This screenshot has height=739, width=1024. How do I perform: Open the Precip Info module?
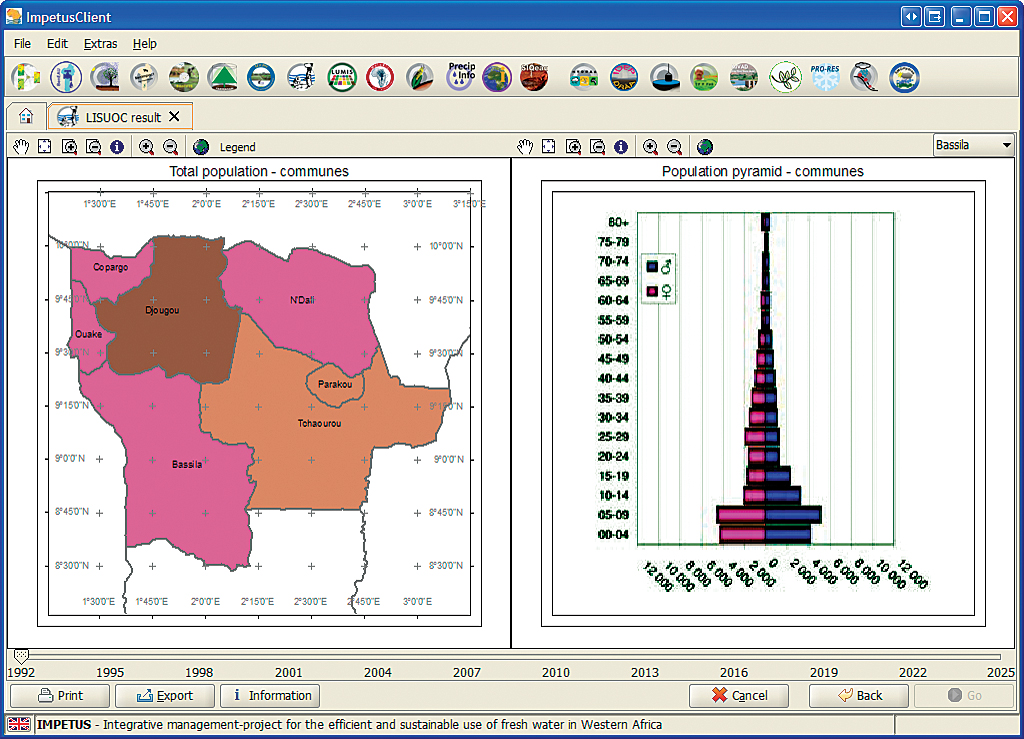point(461,76)
